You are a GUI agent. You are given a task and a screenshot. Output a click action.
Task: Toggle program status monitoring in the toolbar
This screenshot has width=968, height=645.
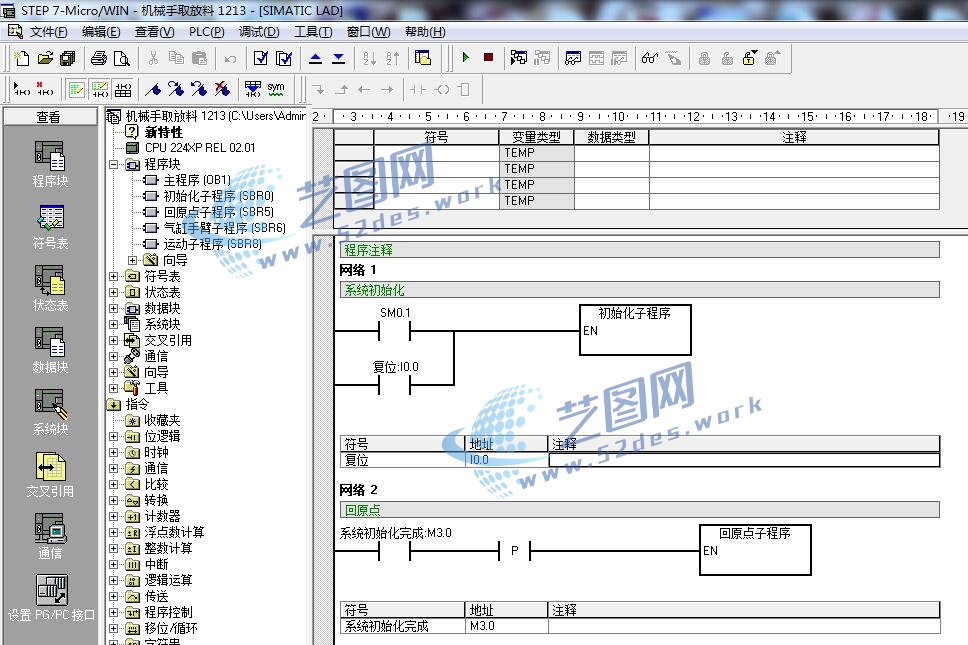519,59
